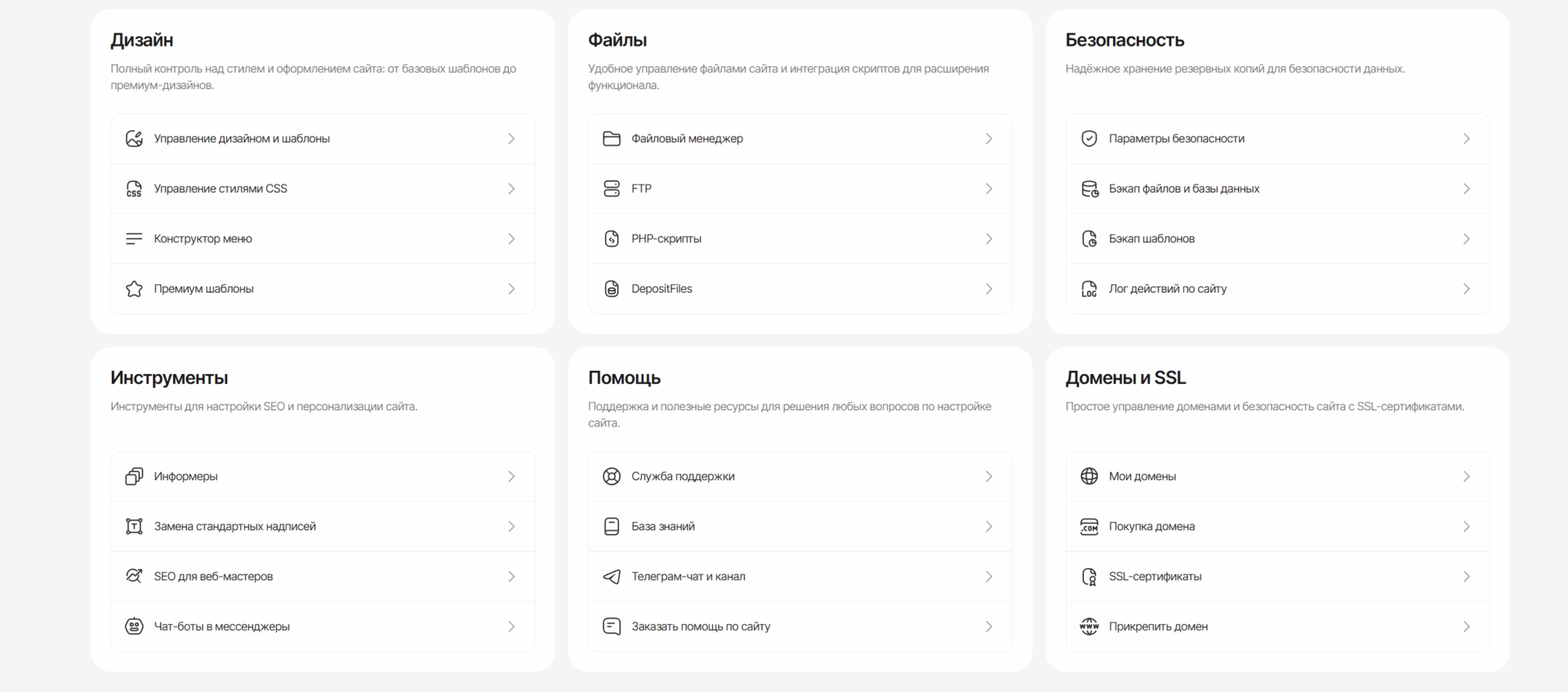1568x692 pixels.
Task: Click the folder icon for Файловый менеджер
Action: 612,139
